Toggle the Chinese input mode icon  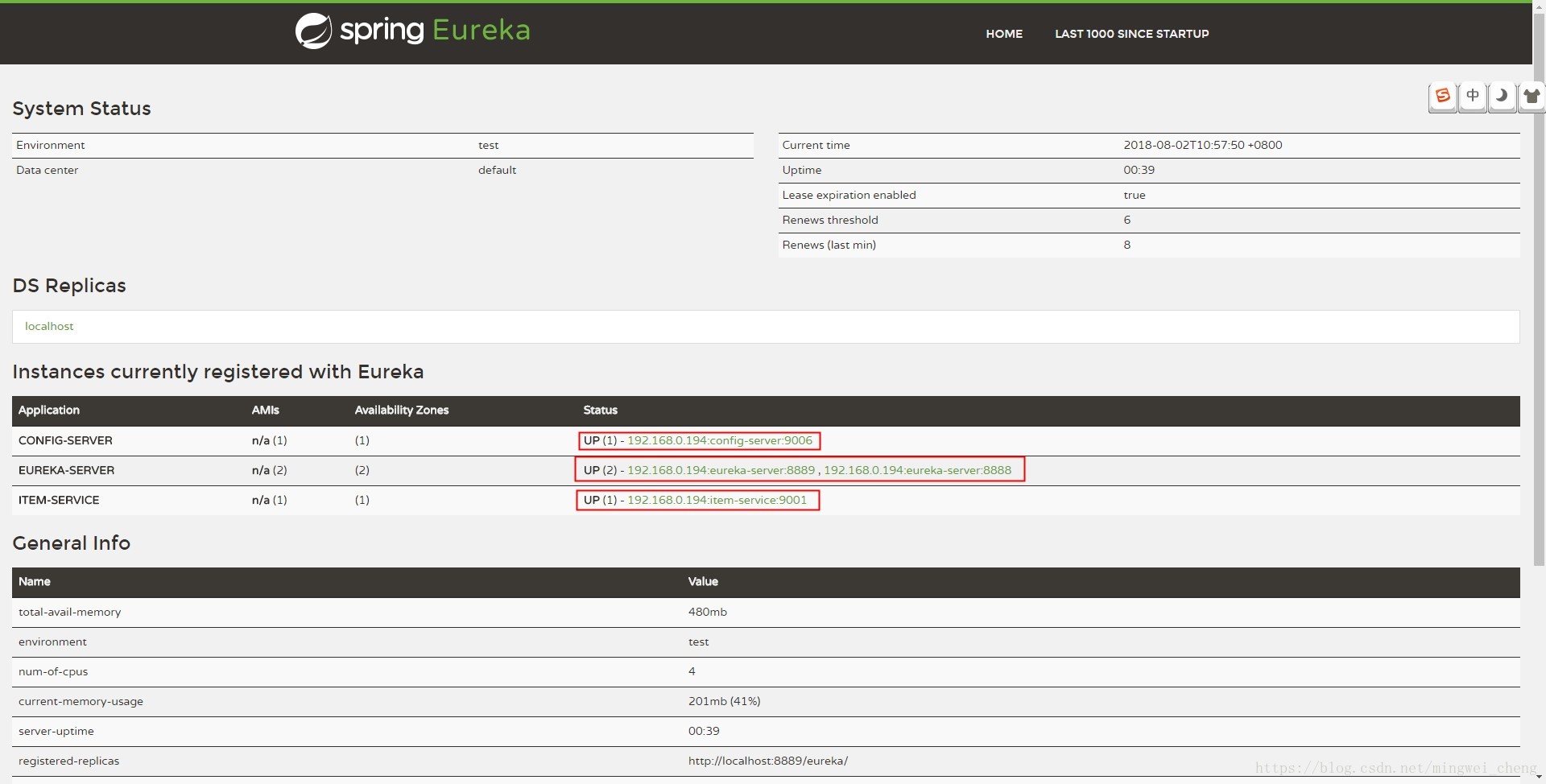[1473, 97]
